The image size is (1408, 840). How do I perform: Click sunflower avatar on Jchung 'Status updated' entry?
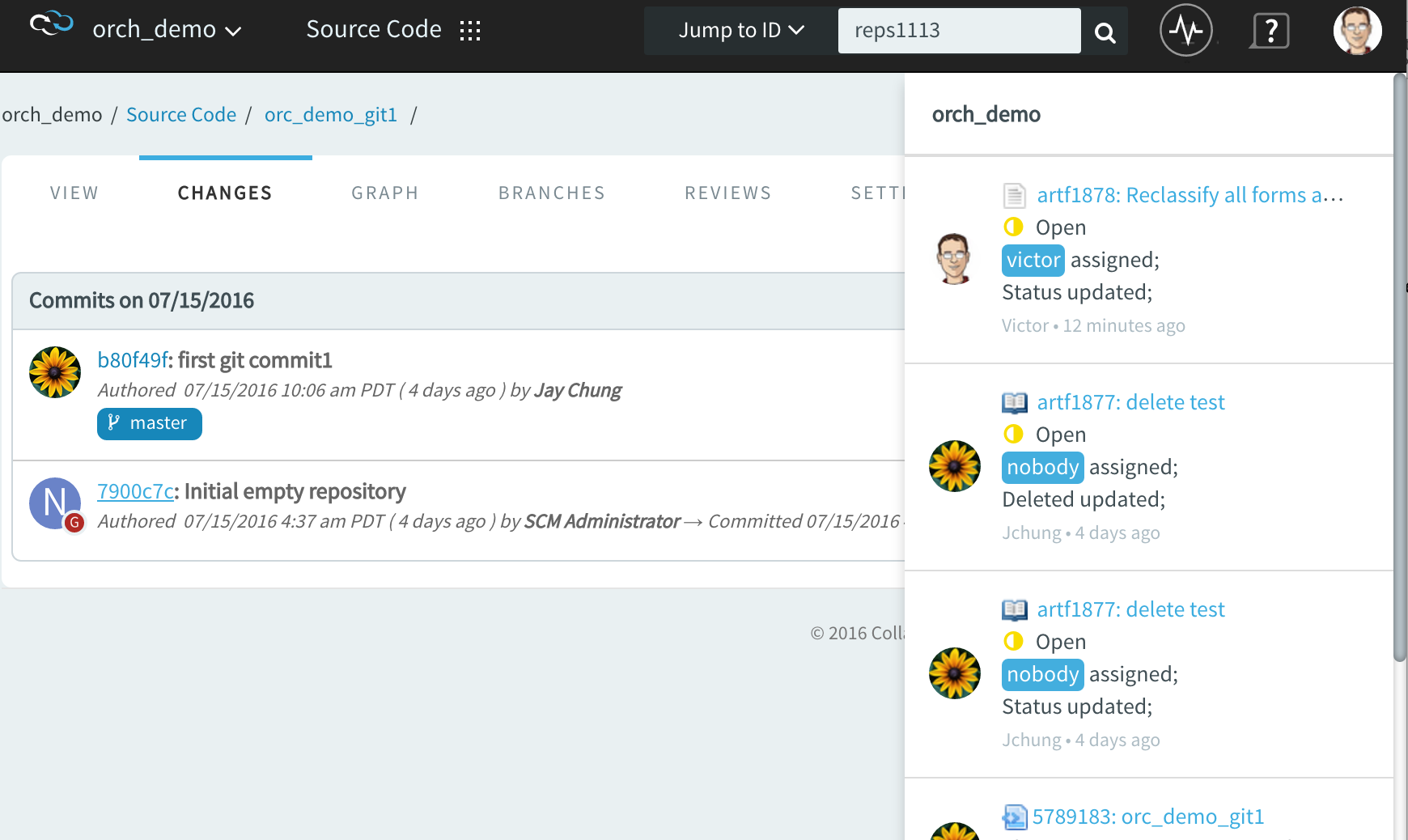pyautogui.click(x=955, y=673)
